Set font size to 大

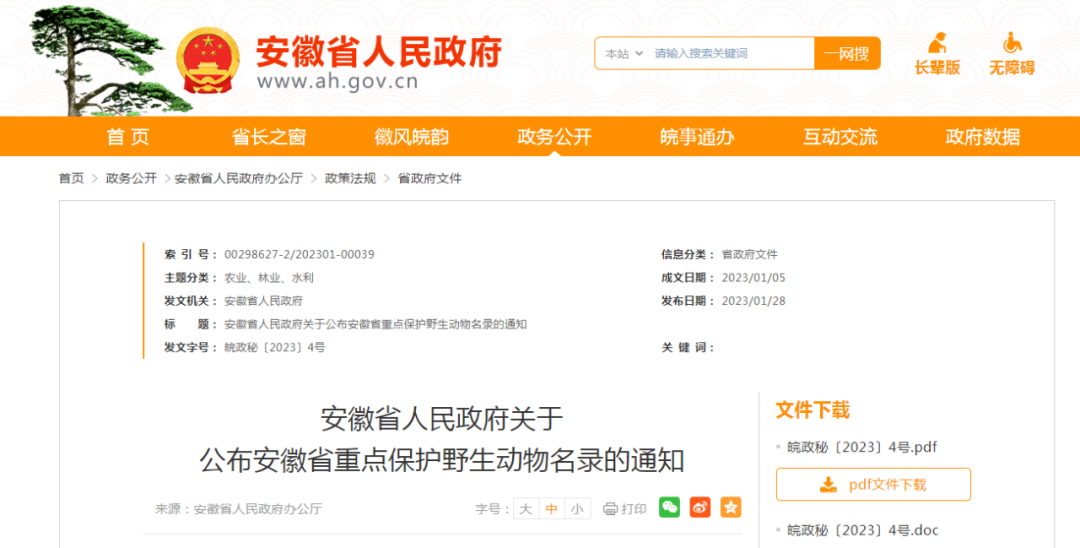pos(526,509)
